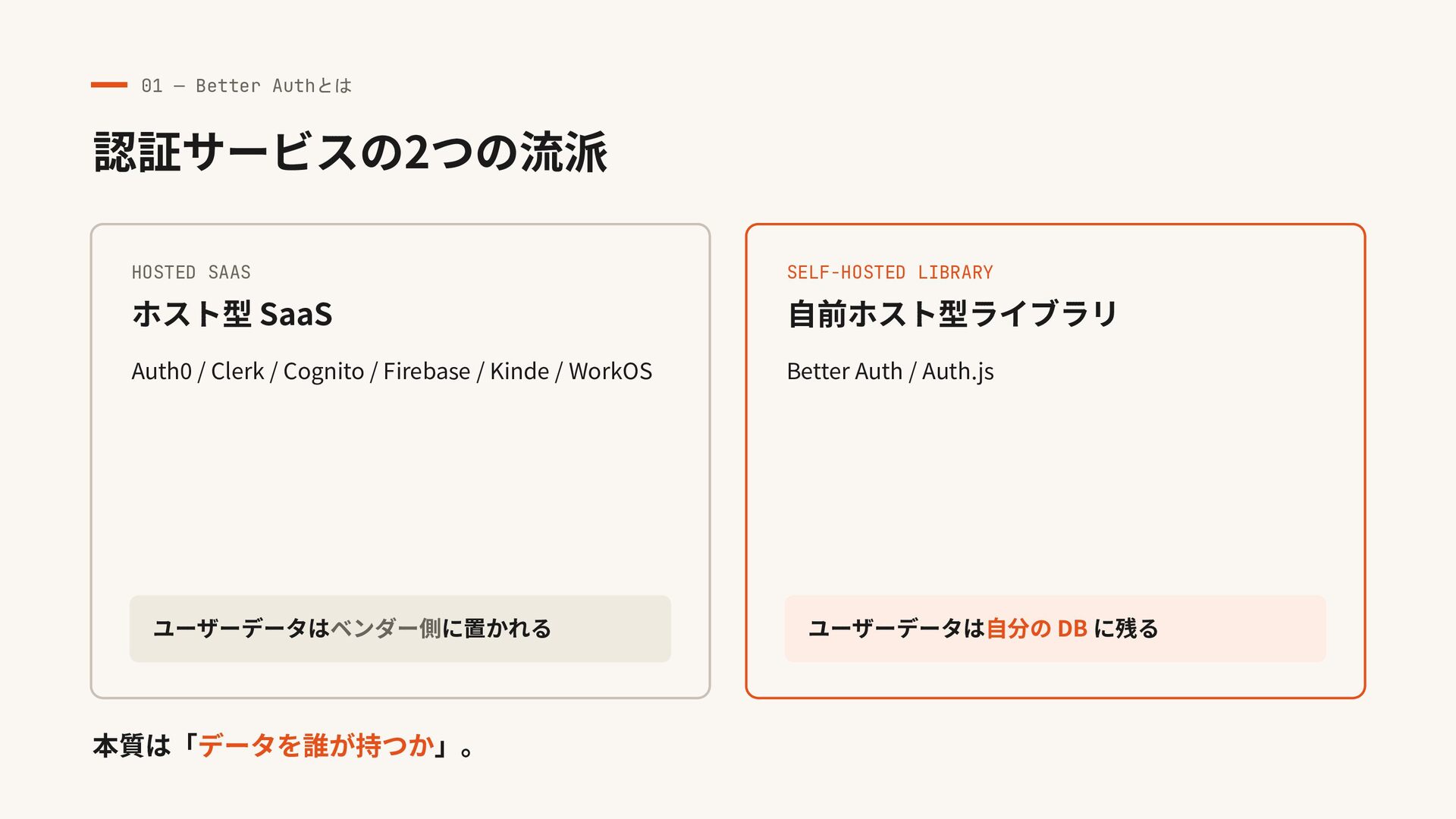
Task: Click 'Auth.js' in the library list
Action: coord(958,372)
